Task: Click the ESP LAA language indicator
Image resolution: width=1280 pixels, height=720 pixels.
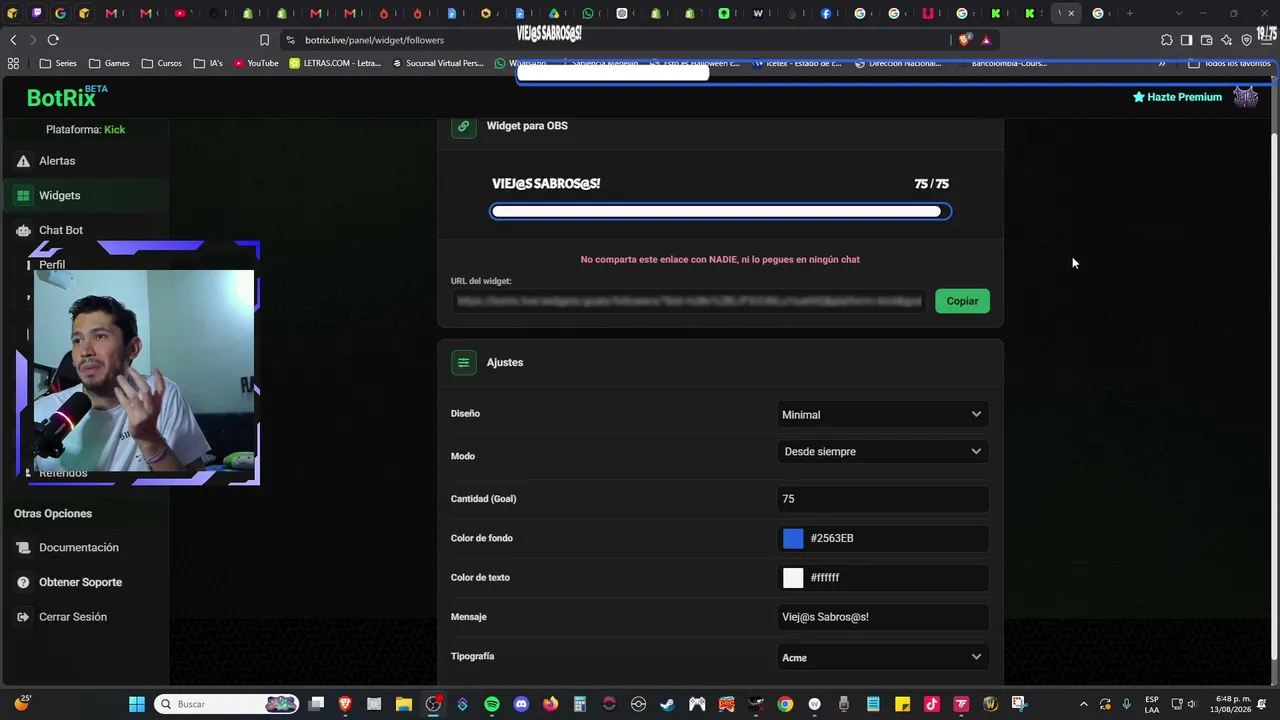Action: pos(1152,704)
